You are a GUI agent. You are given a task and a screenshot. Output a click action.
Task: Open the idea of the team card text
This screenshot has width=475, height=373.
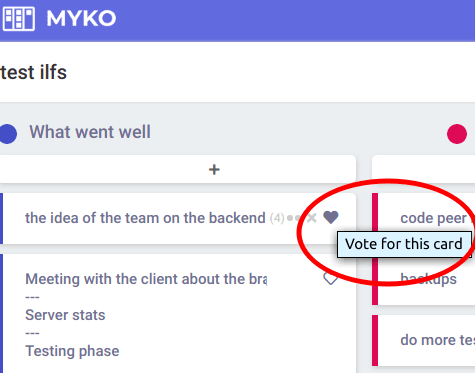pyautogui.click(x=145, y=218)
